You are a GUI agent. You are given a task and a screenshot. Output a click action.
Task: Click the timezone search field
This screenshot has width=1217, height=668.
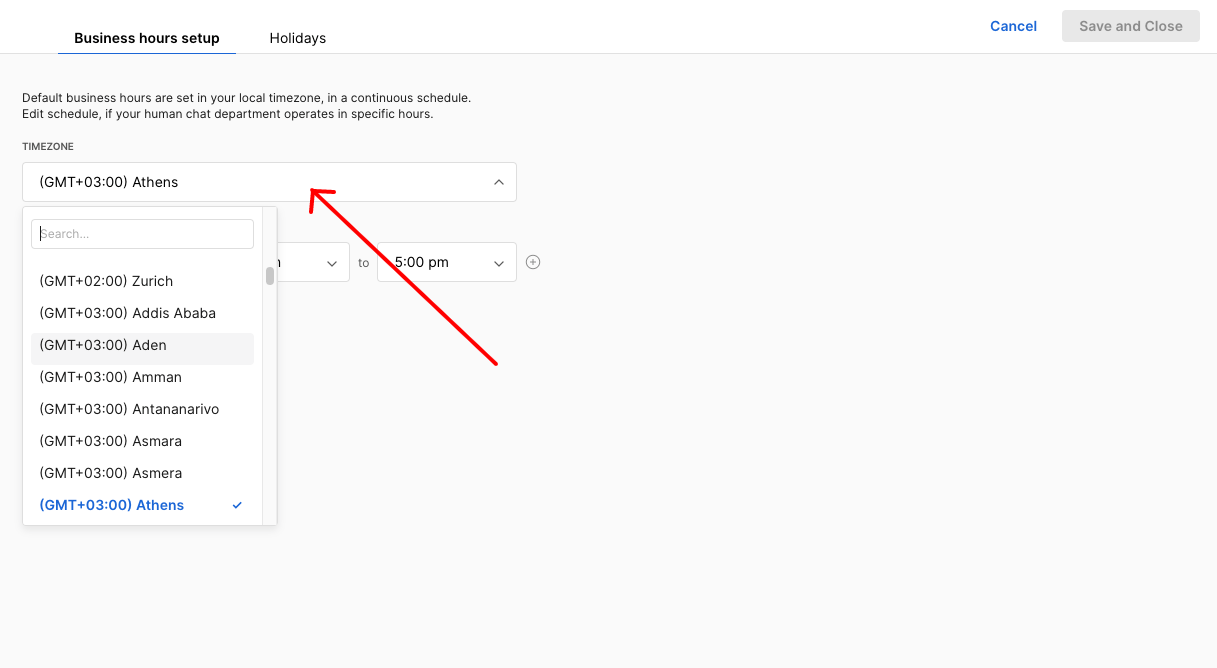point(143,234)
